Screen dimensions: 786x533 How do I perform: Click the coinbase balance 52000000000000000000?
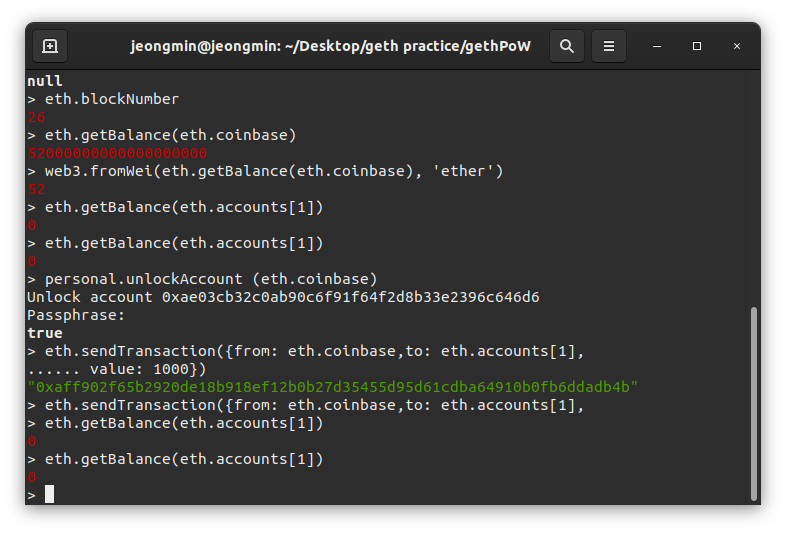(117, 153)
